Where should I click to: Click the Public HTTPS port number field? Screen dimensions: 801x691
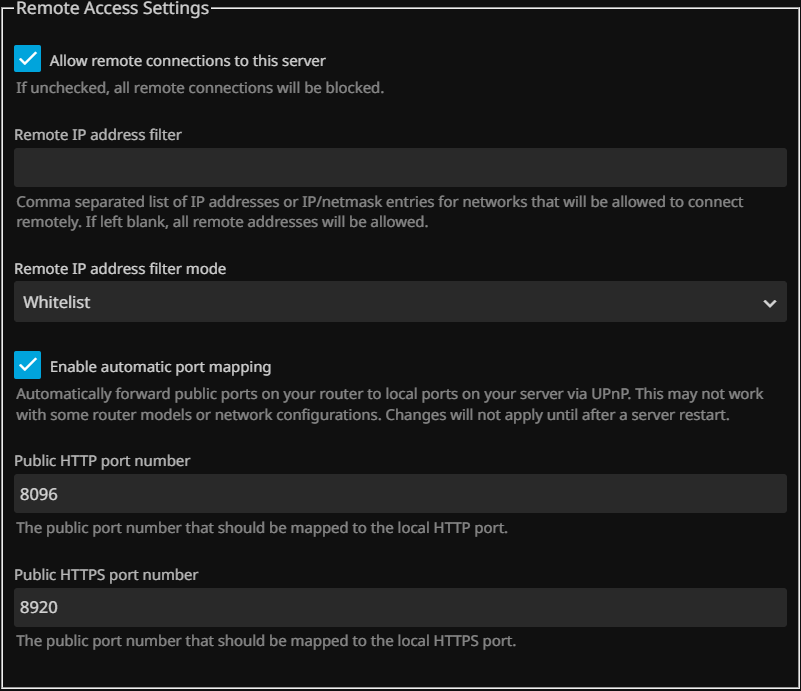pyautogui.click(x=400, y=608)
